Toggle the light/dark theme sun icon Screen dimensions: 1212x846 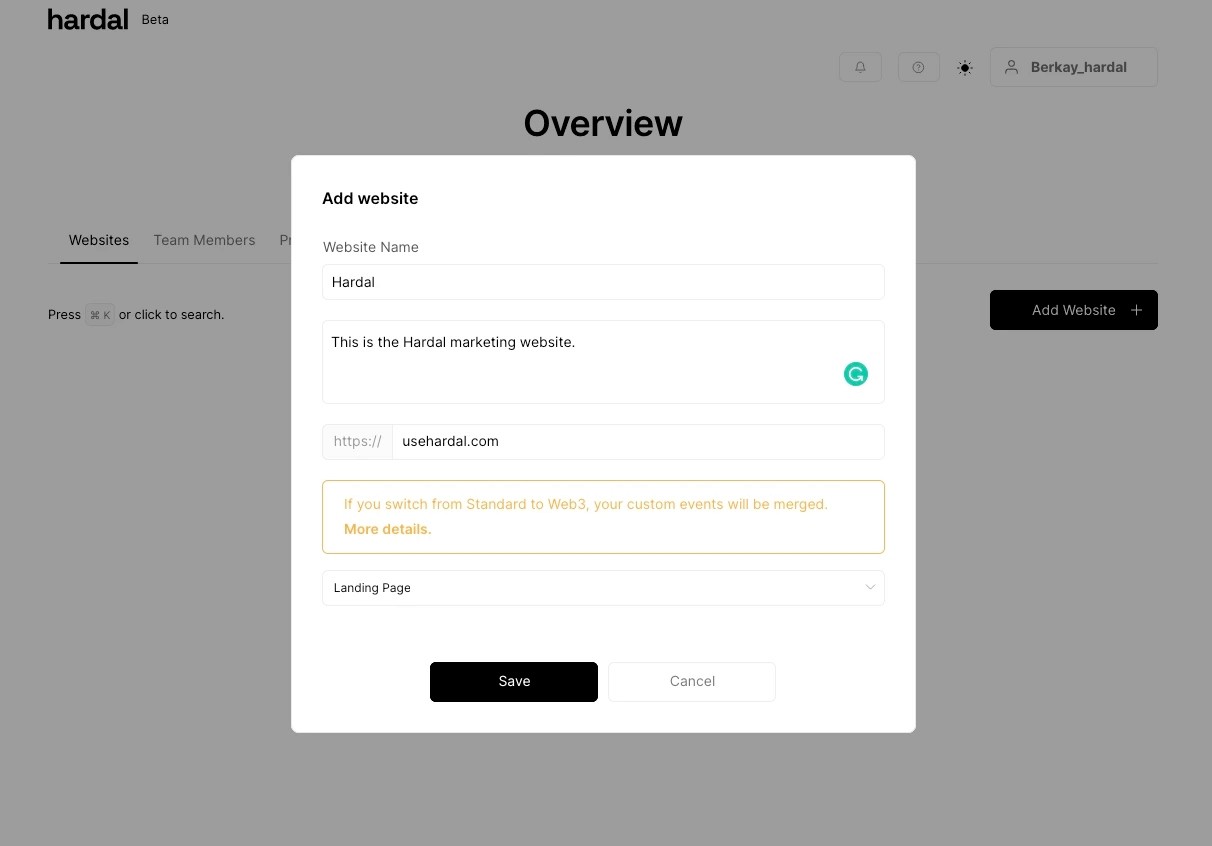pyautogui.click(x=964, y=68)
